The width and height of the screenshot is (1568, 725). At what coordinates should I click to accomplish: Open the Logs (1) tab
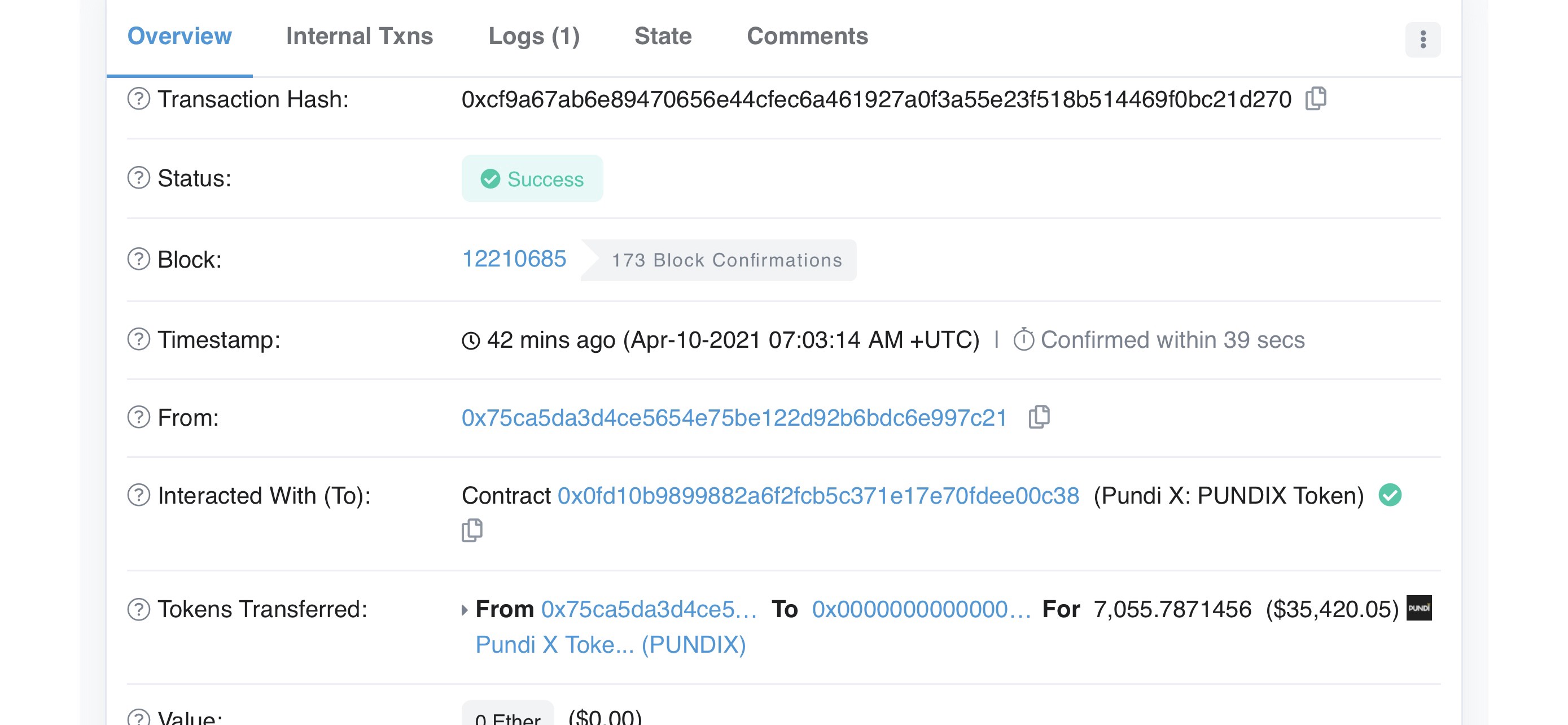(534, 37)
